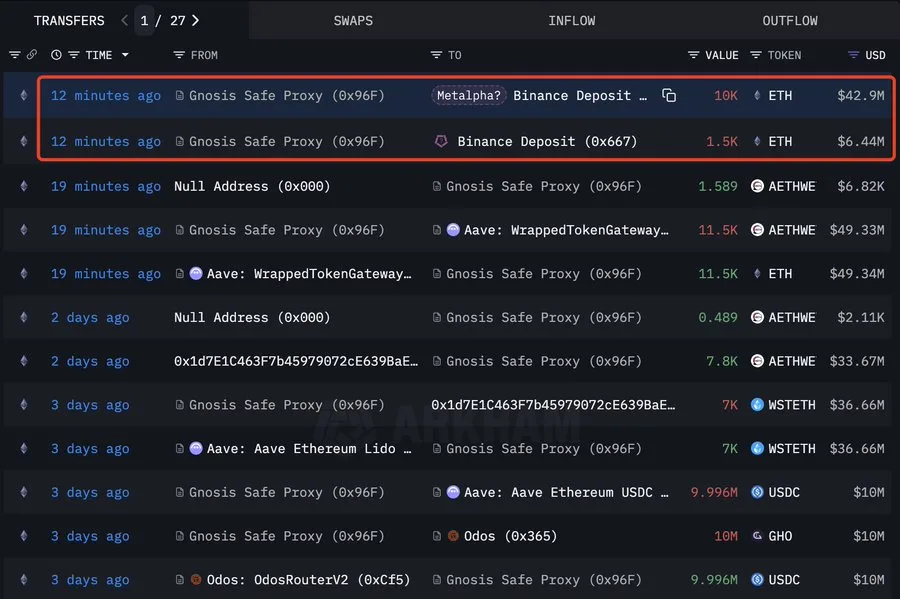Click ETH token icon on $6.44M row
Viewport: 900px width, 599px height.
757,141
